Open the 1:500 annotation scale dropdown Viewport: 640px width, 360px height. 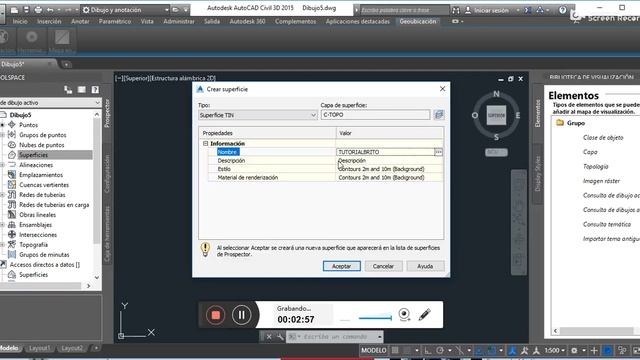(555, 350)
